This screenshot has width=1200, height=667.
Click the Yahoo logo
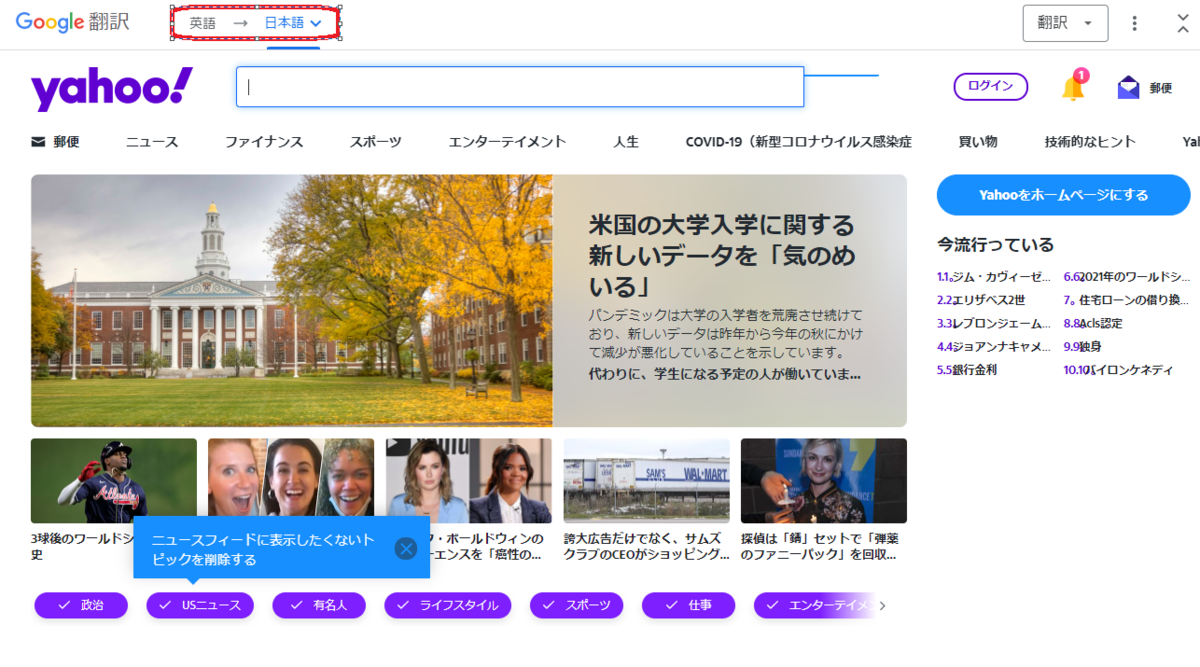[112, 89]
